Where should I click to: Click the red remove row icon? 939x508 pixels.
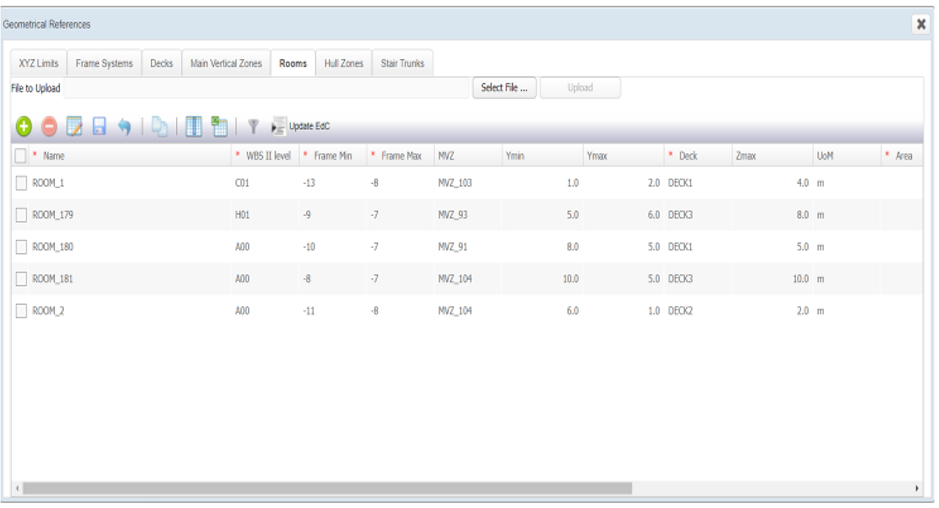coord(49,126)
